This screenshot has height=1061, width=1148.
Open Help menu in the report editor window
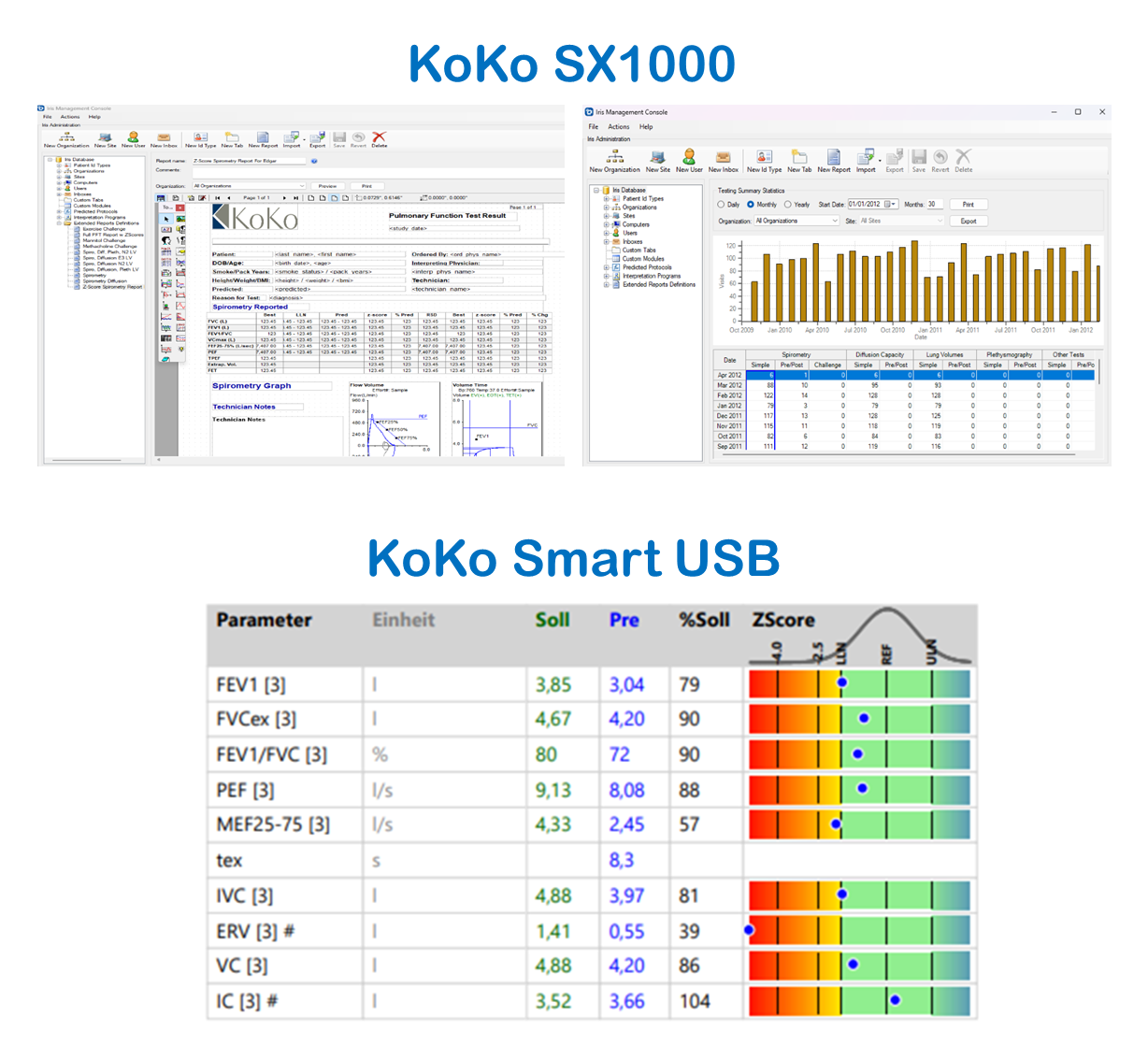(94, 117)
